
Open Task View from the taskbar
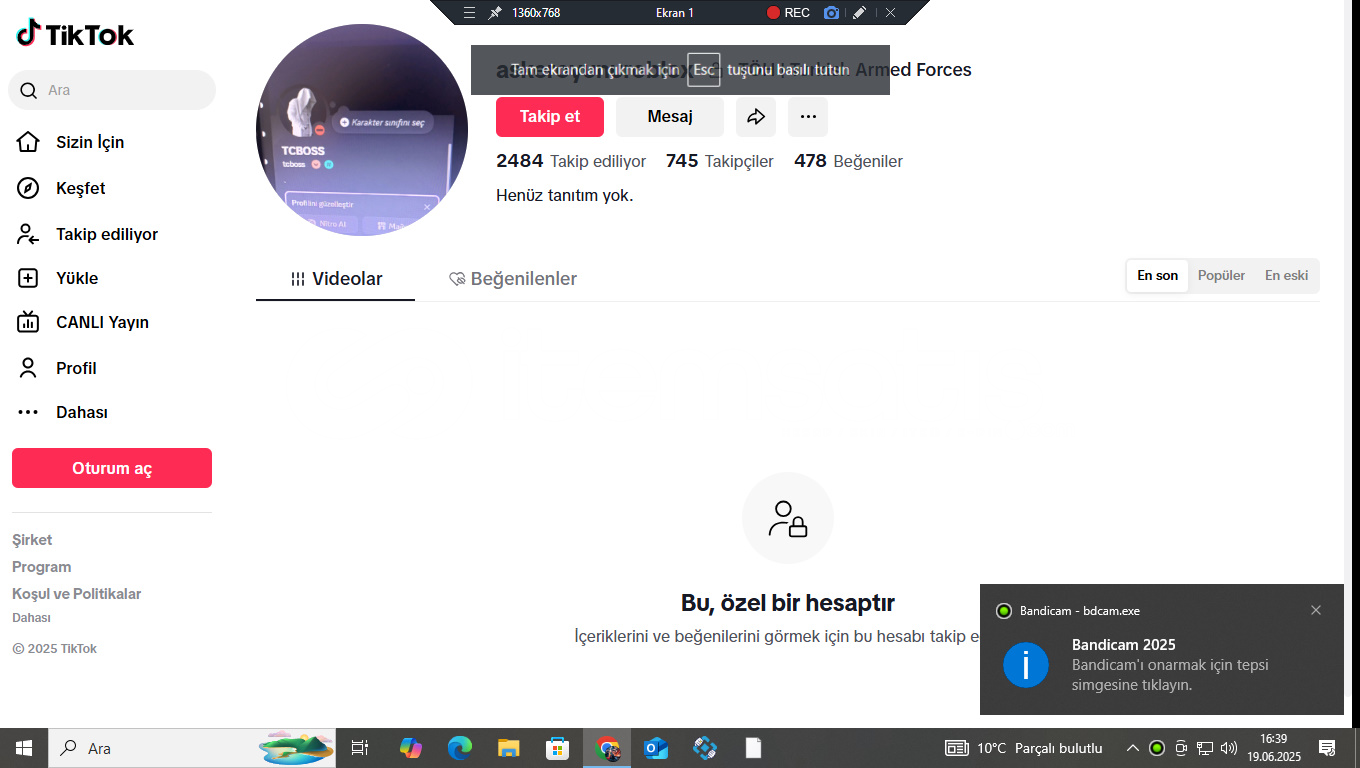pyautogui.click(x=360, y=748)
